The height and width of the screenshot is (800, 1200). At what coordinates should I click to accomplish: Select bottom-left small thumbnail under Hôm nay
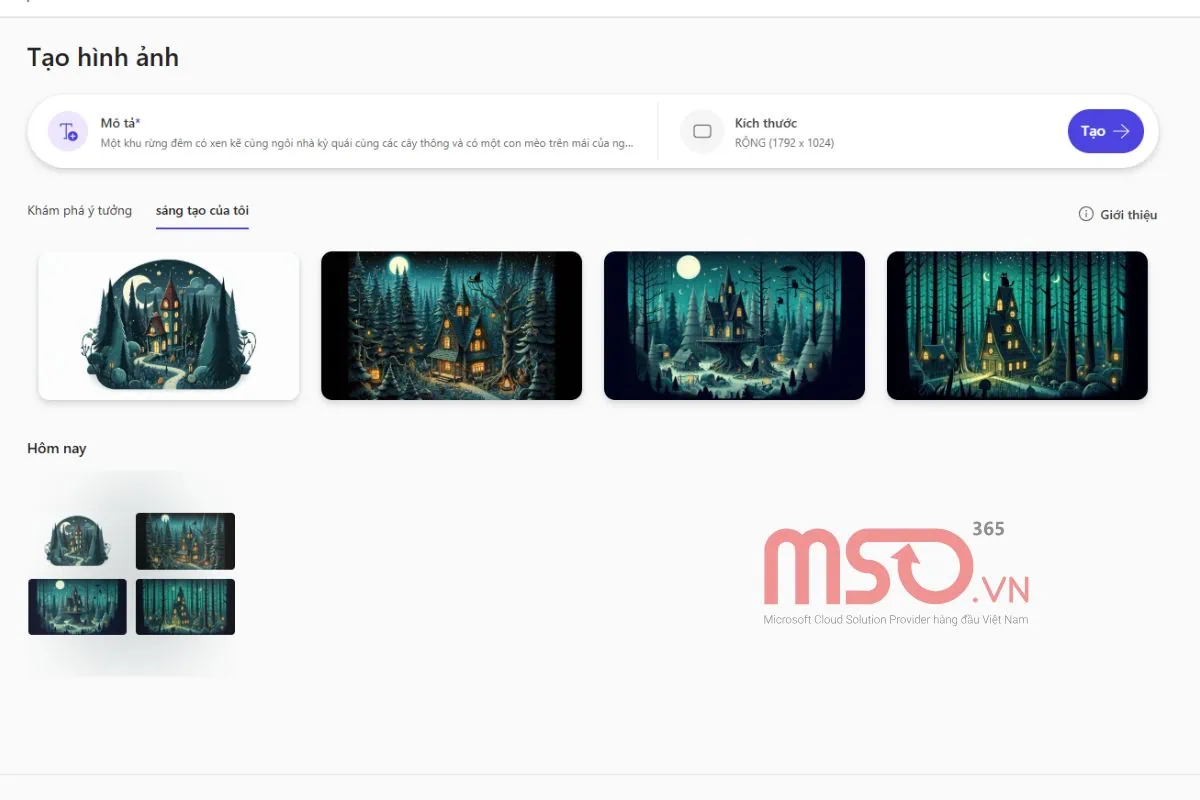[77, 606]
